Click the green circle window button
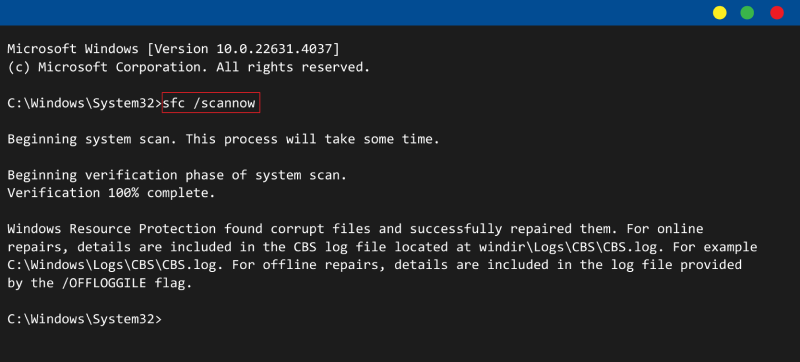 pyautogui.click(x=747, y=13)
